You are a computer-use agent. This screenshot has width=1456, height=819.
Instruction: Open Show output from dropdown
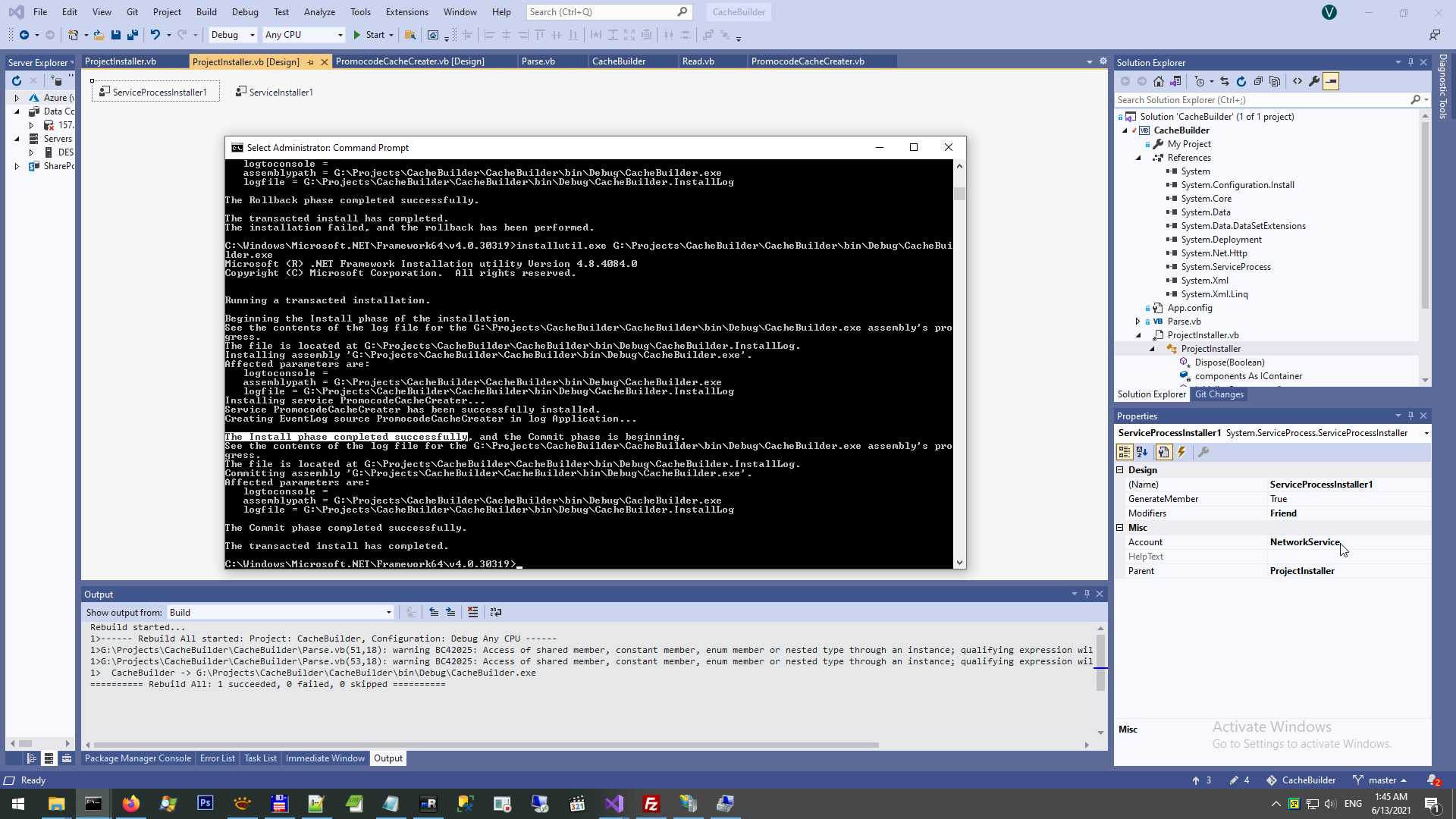click(388, 612)
